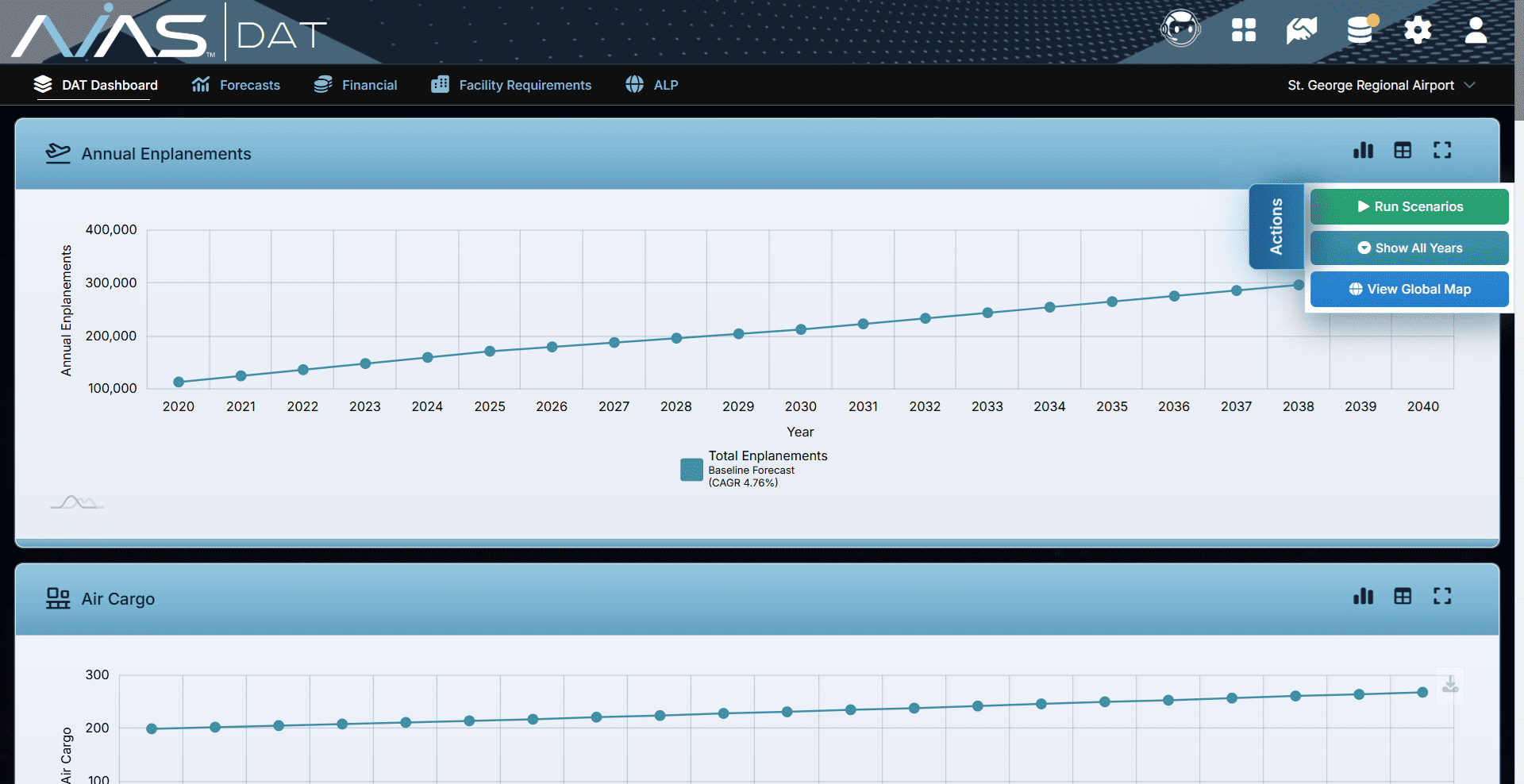Click the 2020 enplanements data point
The width and height of the screenshot is (1524, 784).
point(179,382)
